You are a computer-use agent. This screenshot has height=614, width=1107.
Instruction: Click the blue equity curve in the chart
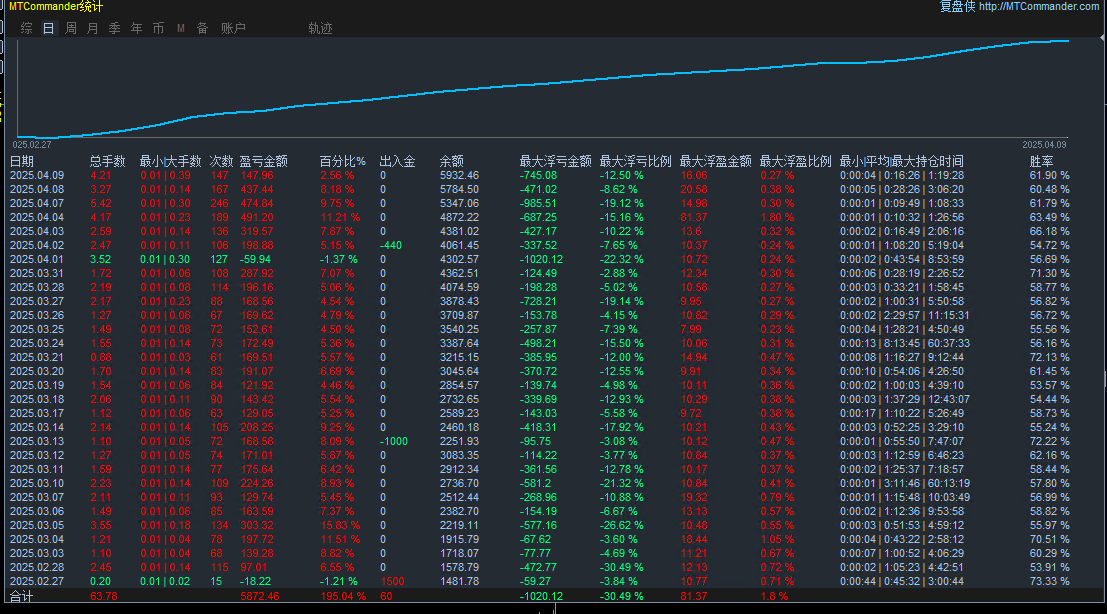point(544,83)
